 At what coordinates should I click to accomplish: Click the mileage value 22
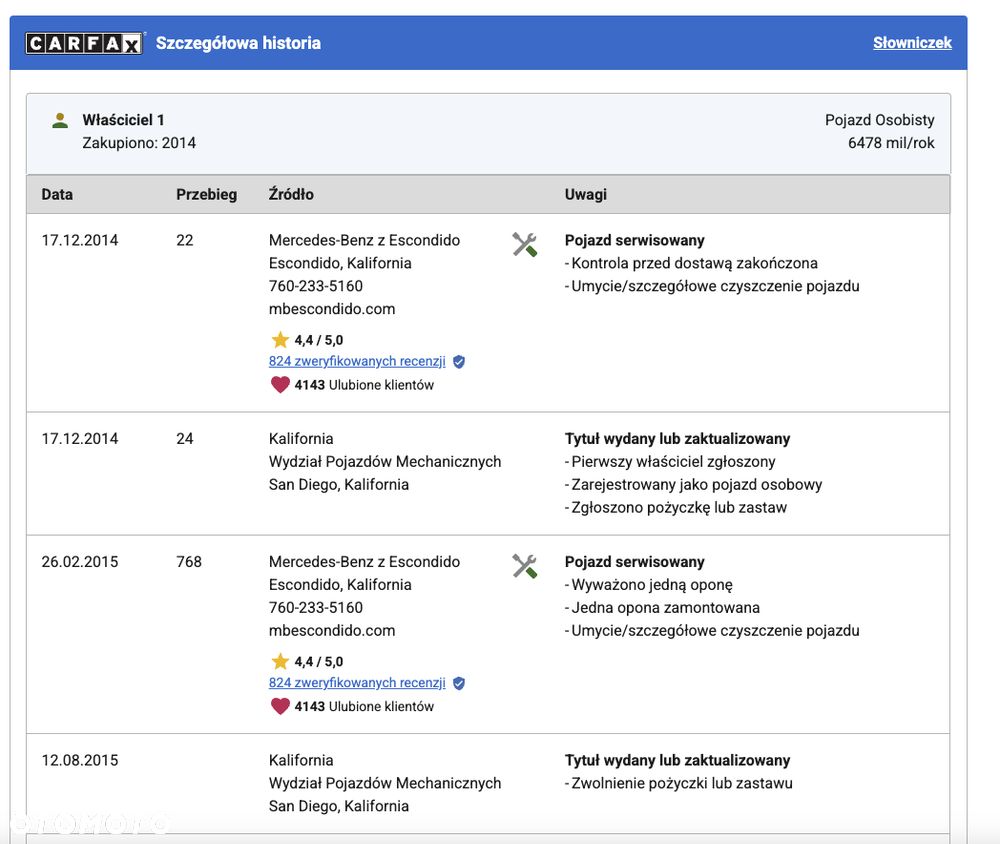(184, 241)
